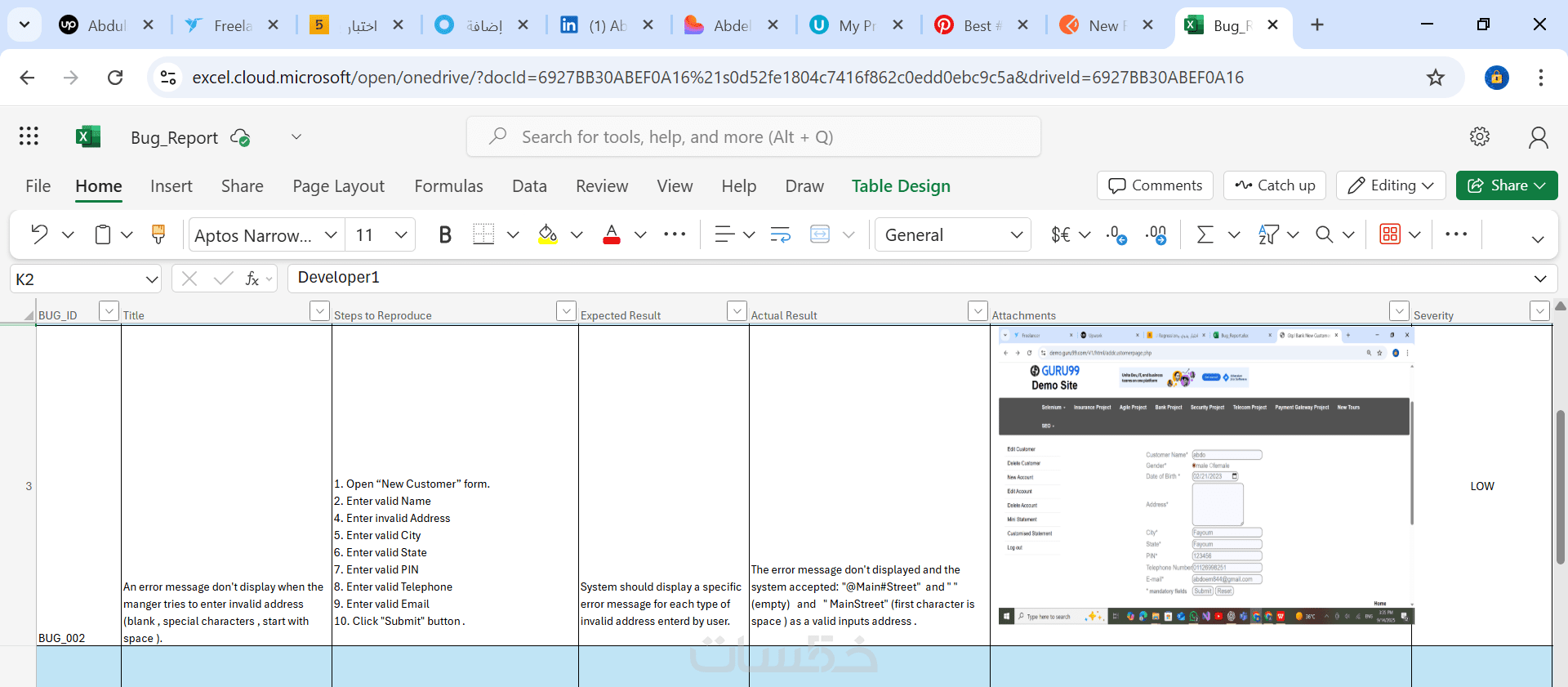1568x687 pixels.
Task: Switch to the Data tab
Action: [529, 186]
